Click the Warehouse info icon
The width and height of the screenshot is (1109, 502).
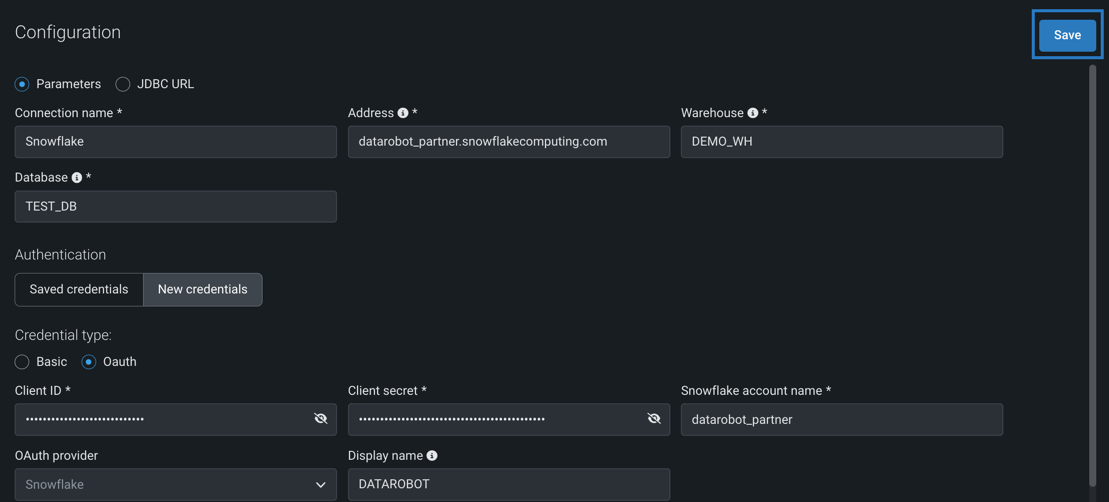point(753,114)
